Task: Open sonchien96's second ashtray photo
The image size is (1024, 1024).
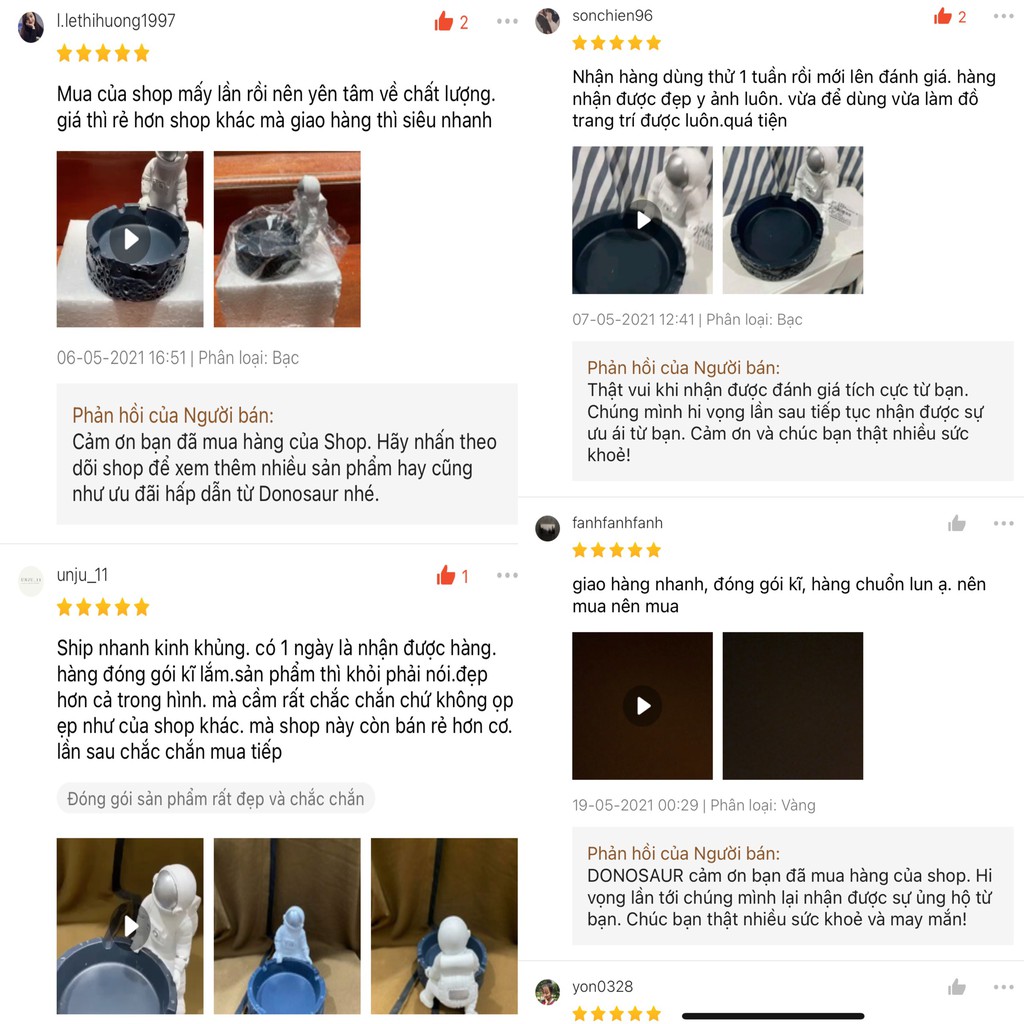Action: pos(793,220)
